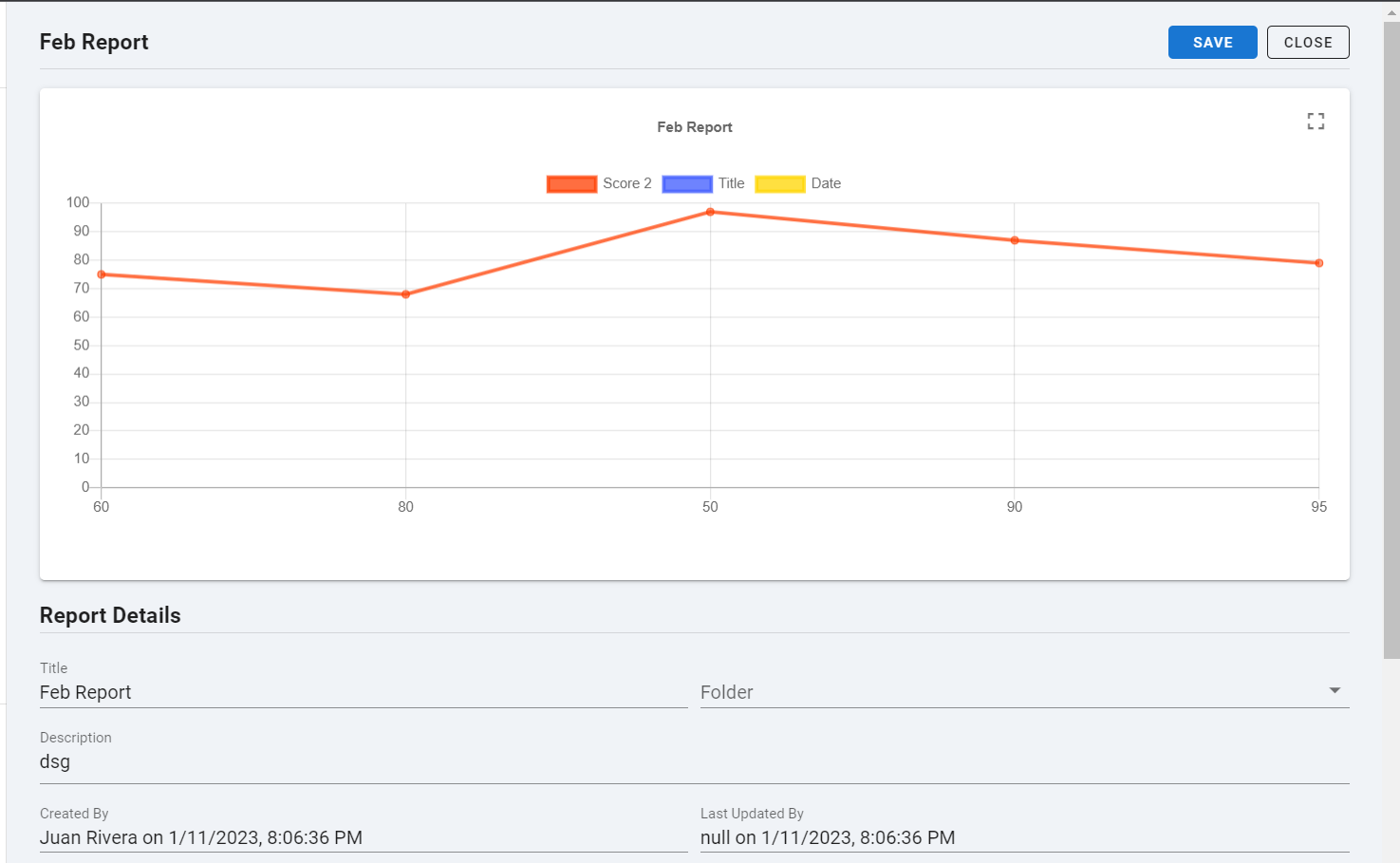This screenshot has width=1400, height=863.
Task: Edit the Title field Feb Report
Action: click(364, 692)
